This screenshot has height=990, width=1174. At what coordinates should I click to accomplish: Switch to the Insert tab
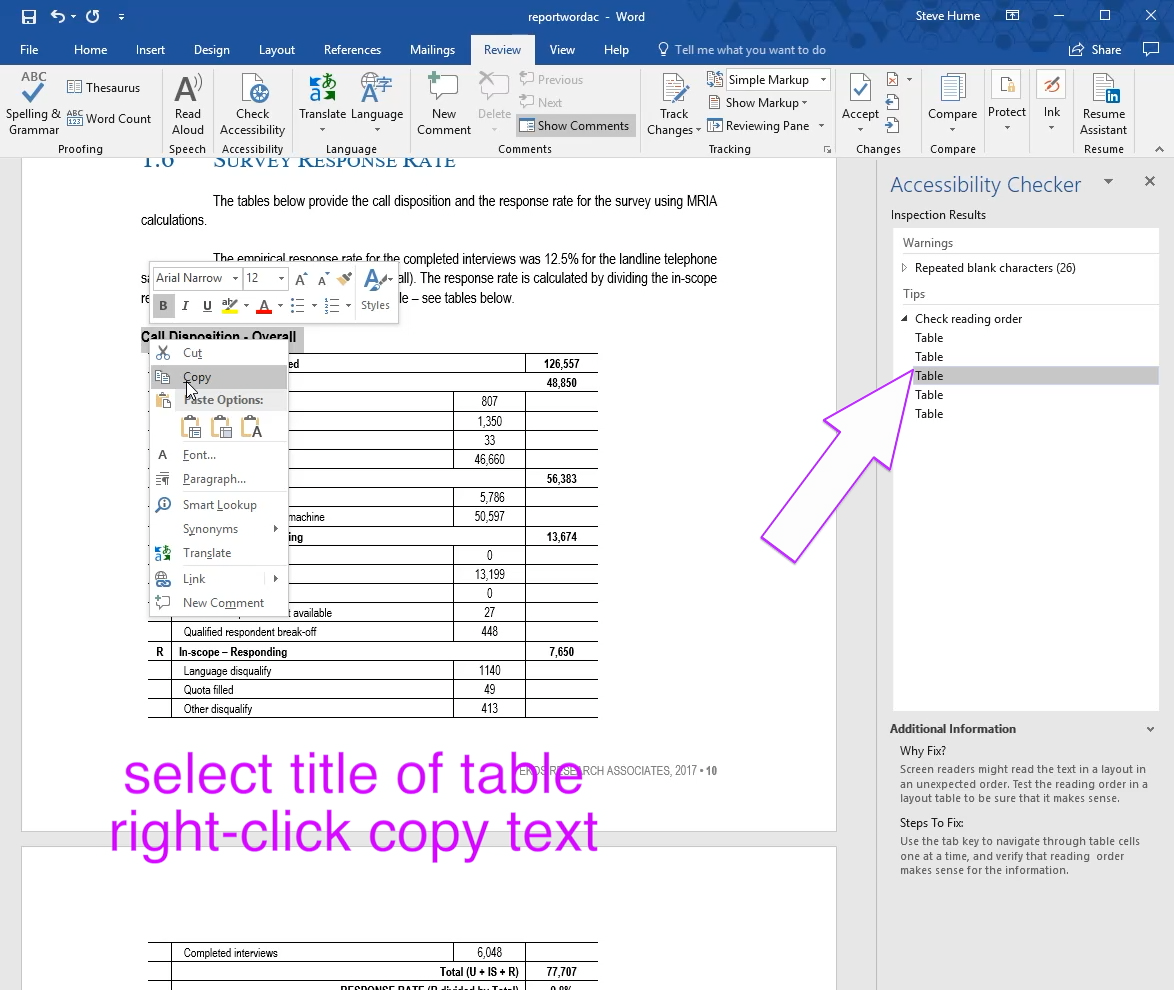click(150, 49)
